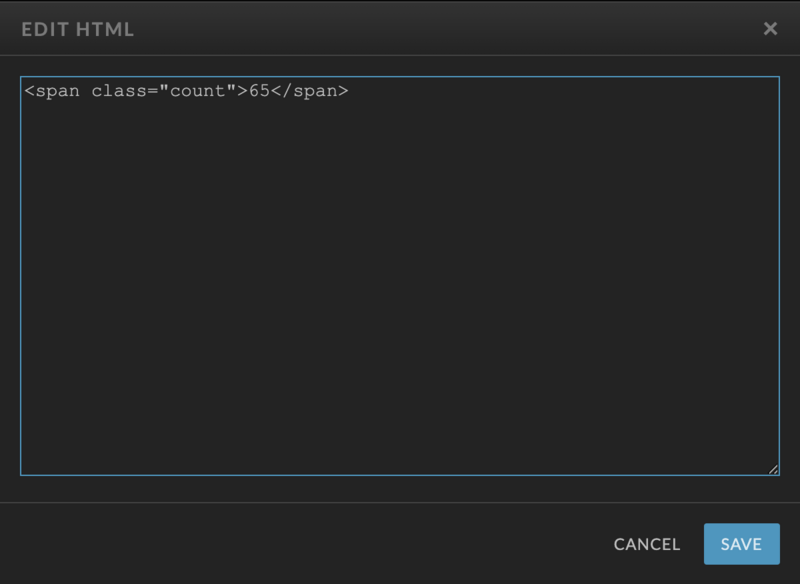Click the equals sign after class
Screen dimensions: 800x584
pos(153,91)
